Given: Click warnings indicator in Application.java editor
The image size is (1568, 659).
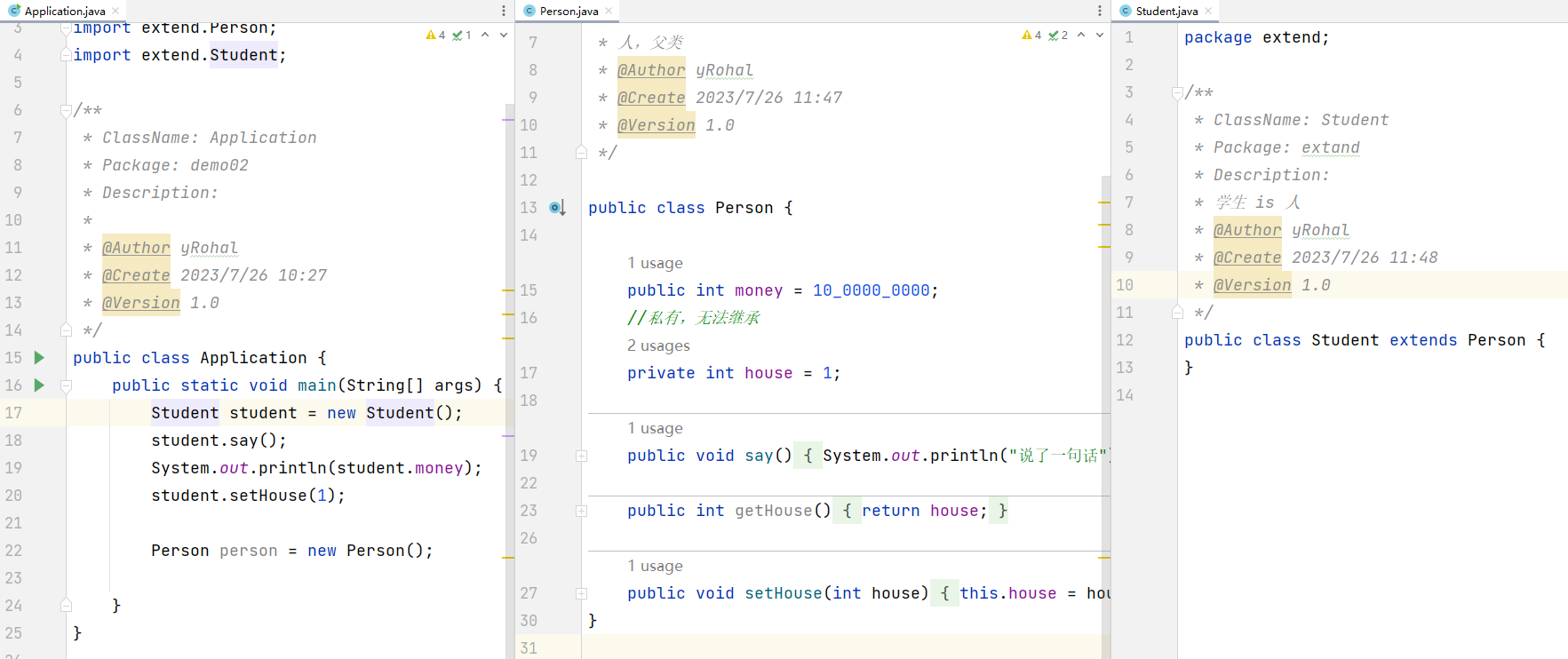Looking at the screenshot, I should pos(435,35).
